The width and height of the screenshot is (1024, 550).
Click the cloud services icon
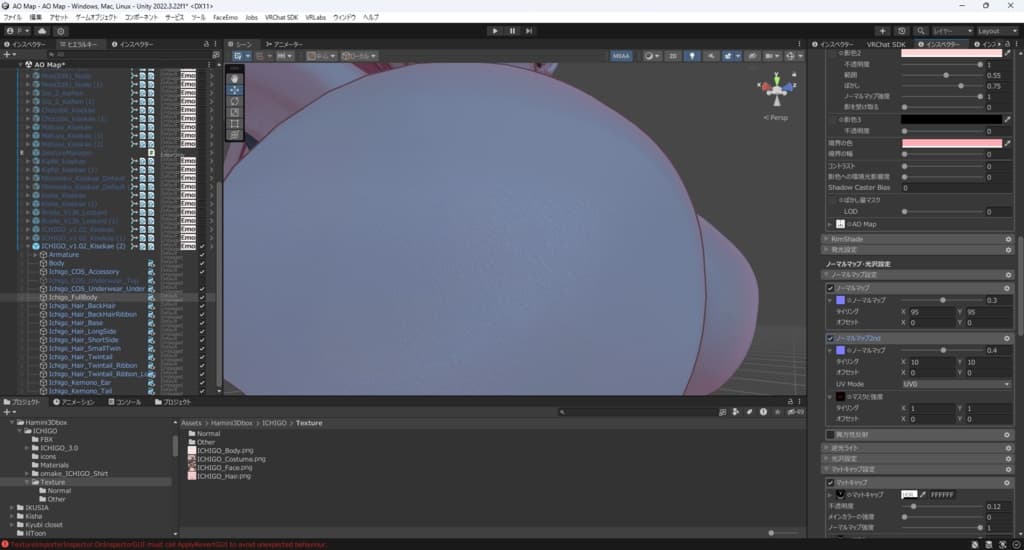pos(42,31)
